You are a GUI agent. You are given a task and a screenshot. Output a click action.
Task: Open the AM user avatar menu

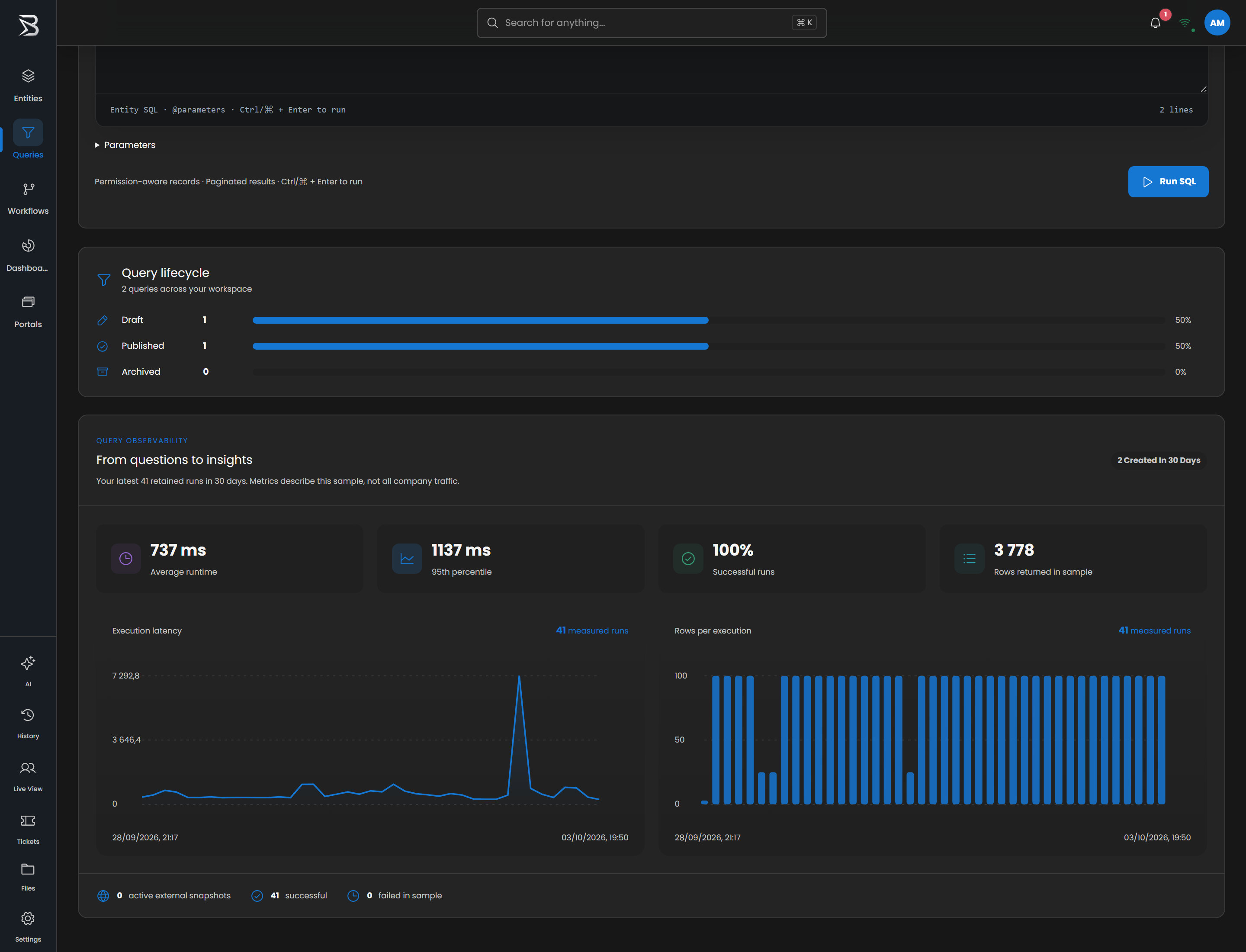1217,23
